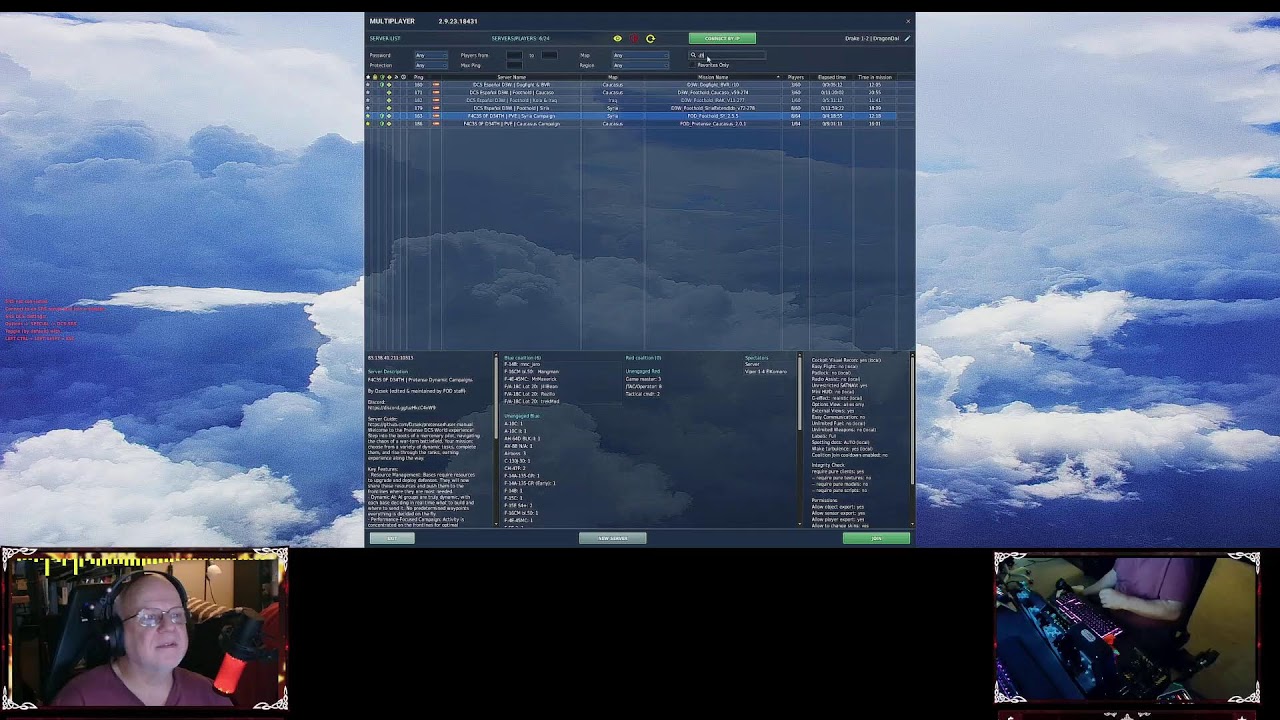This screenshot has width=1280, height=720.
Task: Toggle the Mission Name sort arrow
Action: 778,77
